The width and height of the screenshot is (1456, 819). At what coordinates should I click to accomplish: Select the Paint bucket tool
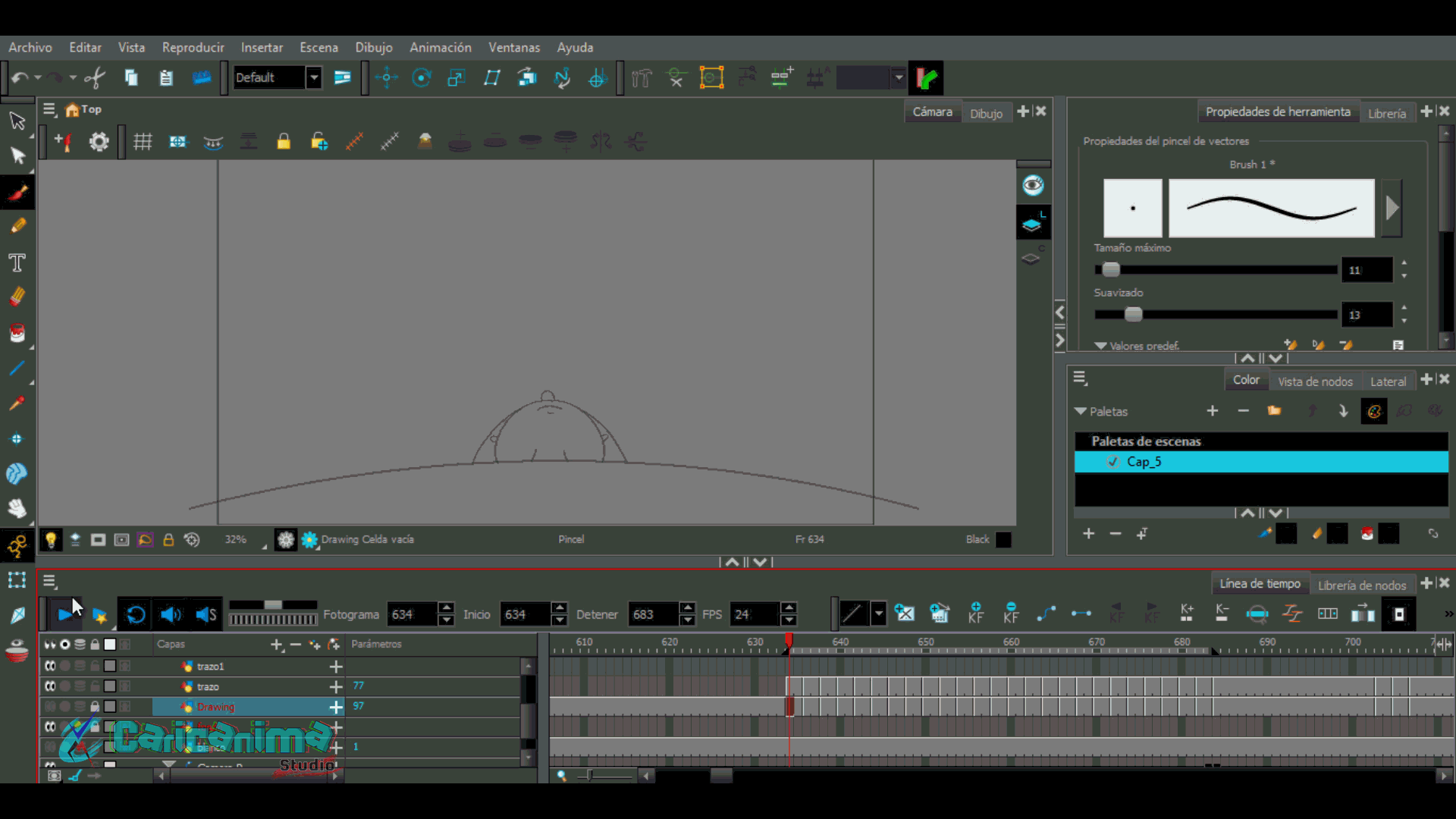[x=17, y=333]
